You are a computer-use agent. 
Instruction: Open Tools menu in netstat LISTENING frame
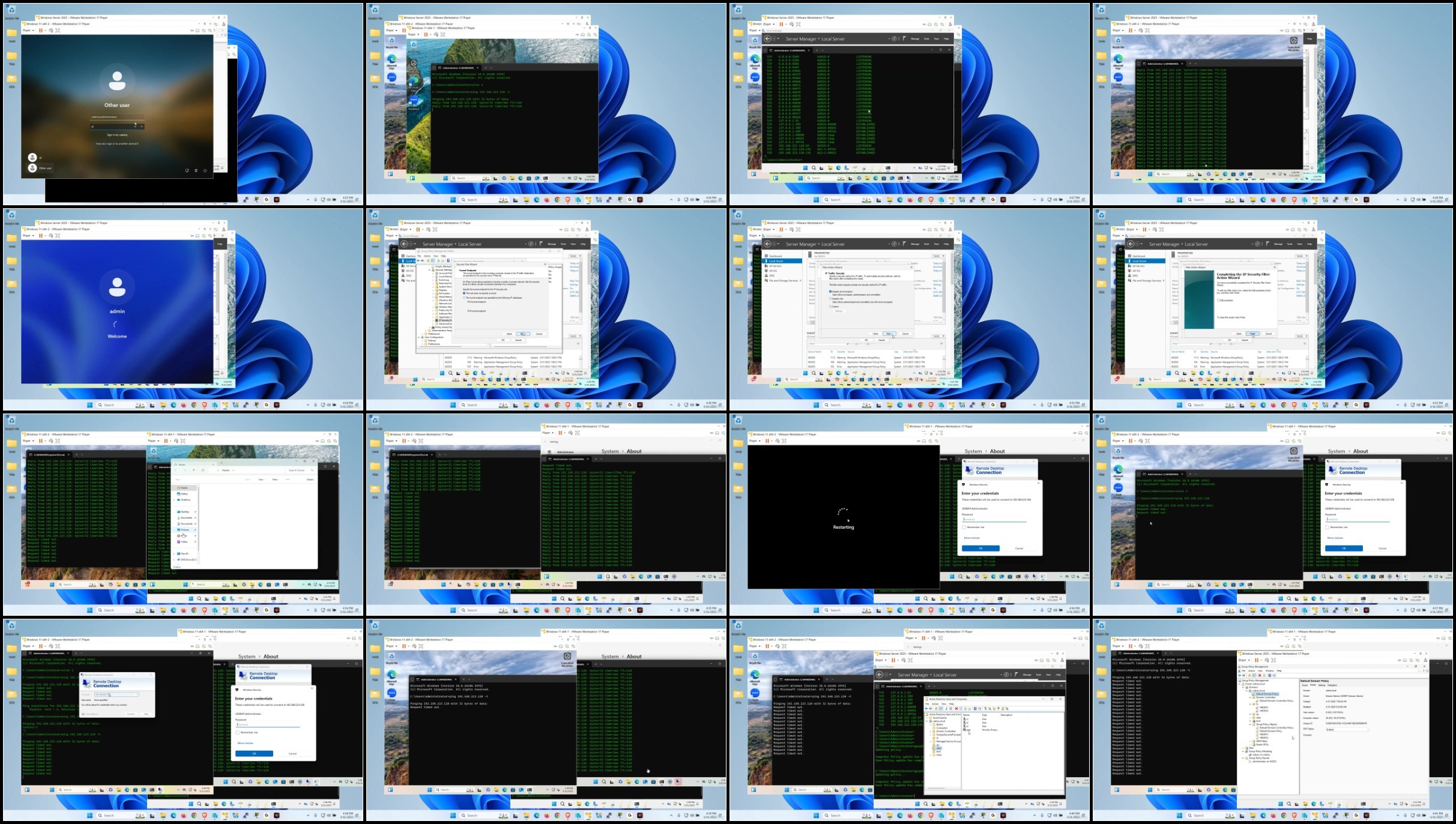926,38
